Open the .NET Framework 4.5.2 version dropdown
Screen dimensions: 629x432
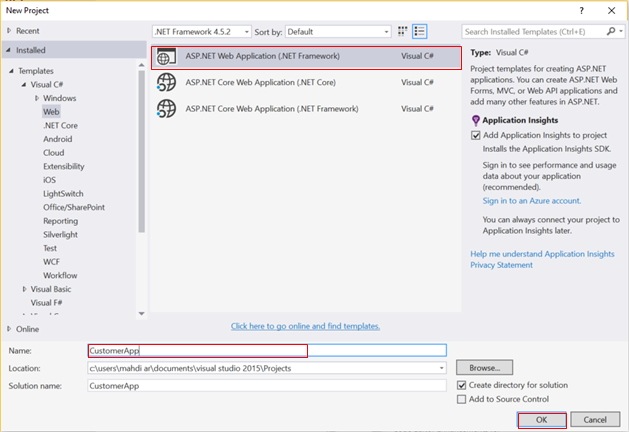(202, 32)
